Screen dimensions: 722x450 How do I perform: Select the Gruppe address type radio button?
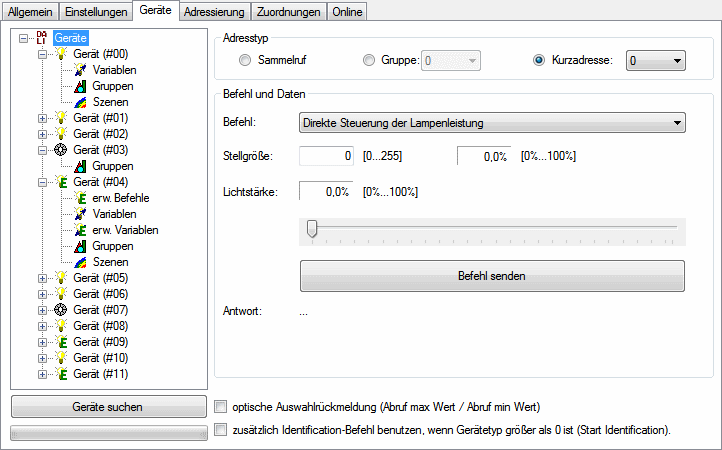[370, 62]
